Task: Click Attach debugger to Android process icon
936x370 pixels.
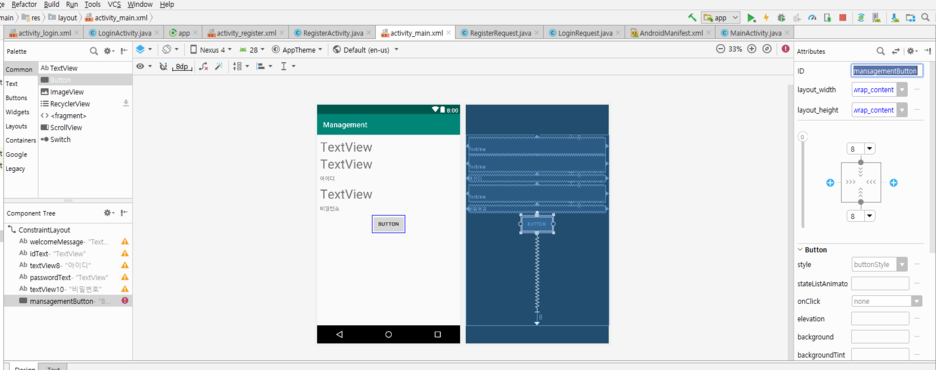Action: 827,18
